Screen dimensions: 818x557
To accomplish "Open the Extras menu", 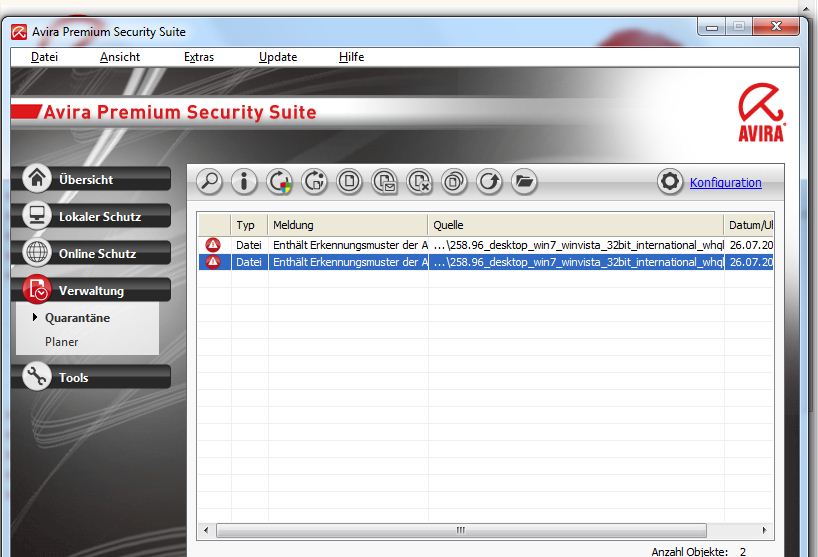I will pos(199,57).
